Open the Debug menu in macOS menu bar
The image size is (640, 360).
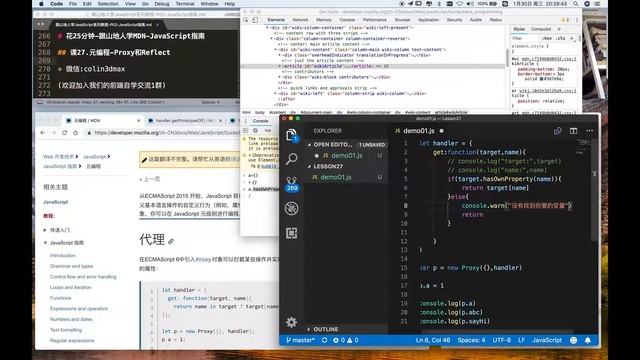tap(162, 4)
